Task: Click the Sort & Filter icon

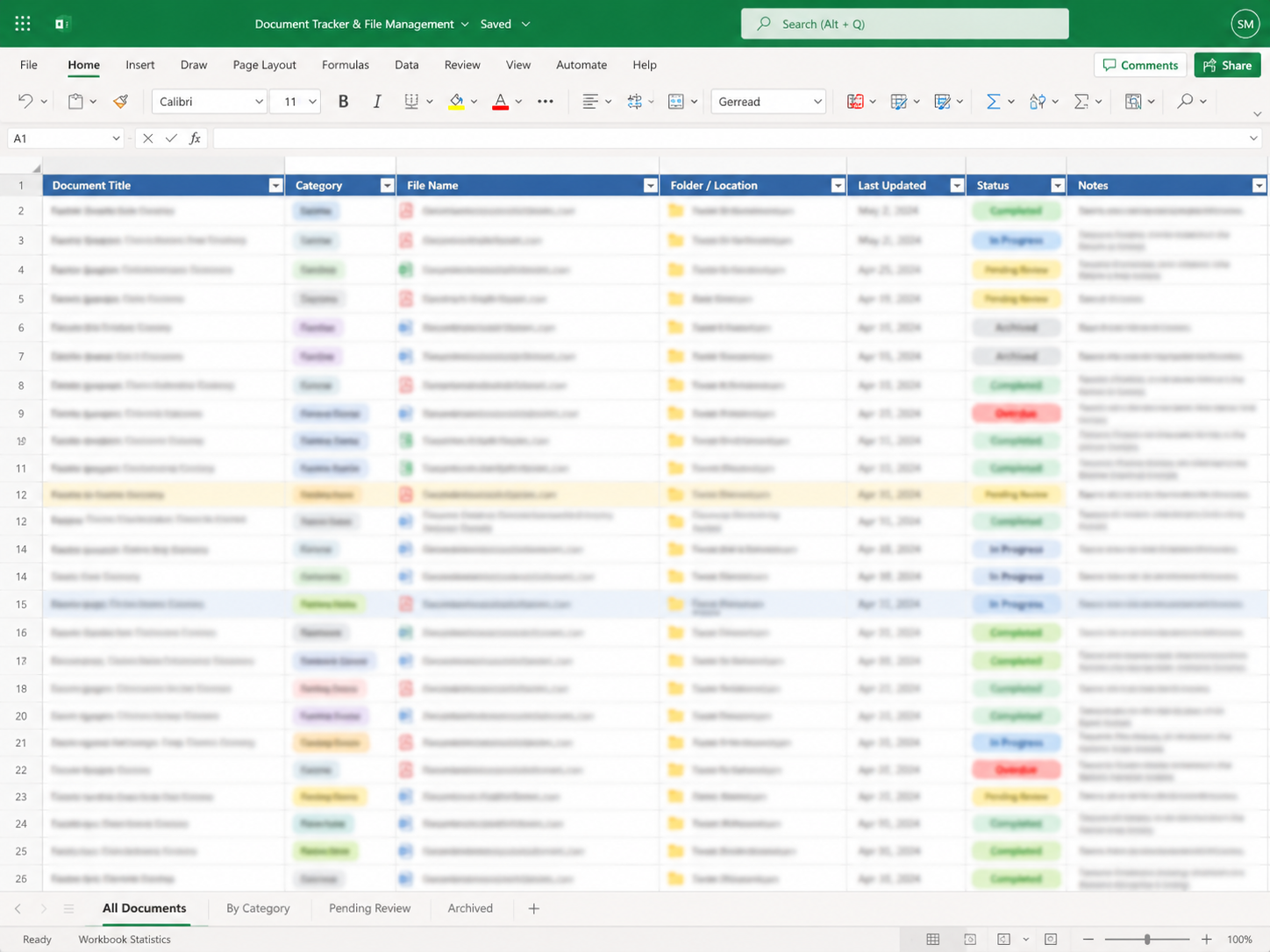Action: (x=1038, y=102)
